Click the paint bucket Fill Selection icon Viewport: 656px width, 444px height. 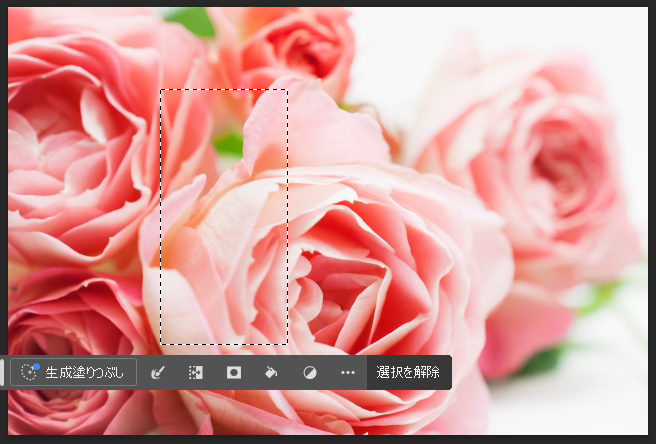(271, 373)
